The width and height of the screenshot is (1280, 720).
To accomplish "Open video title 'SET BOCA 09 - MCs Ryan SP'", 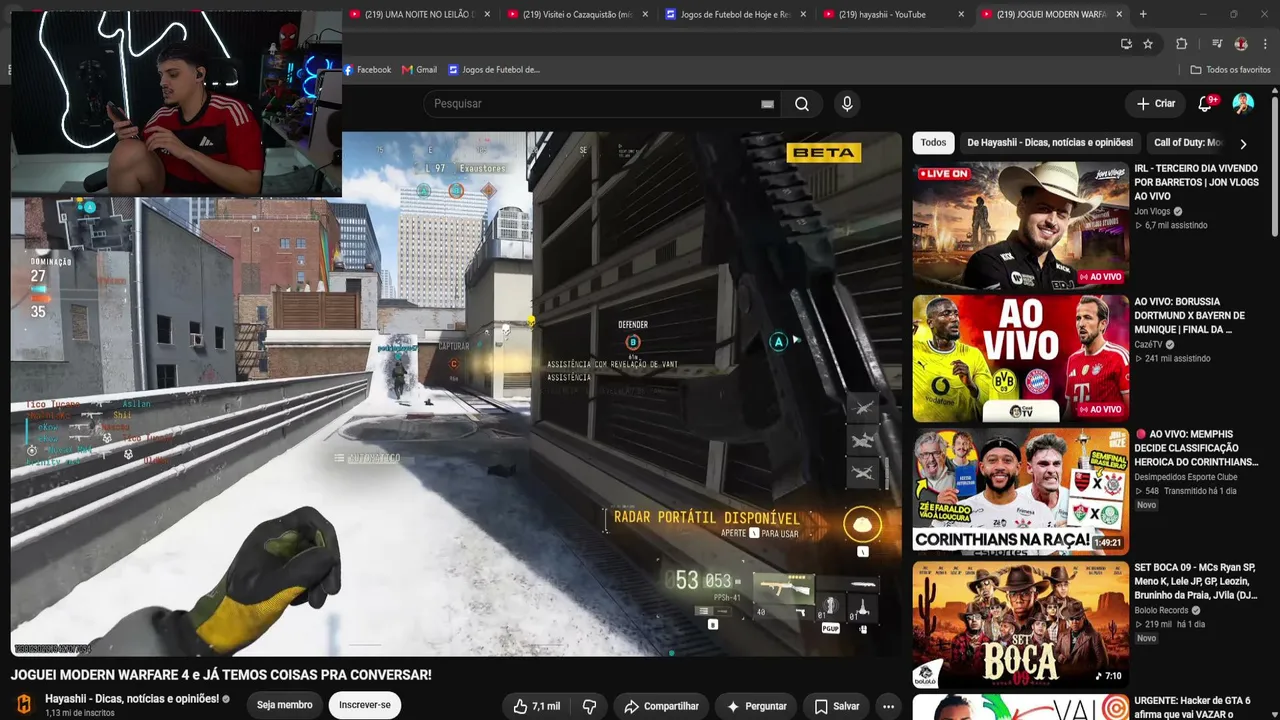I will pos(1196,581).
